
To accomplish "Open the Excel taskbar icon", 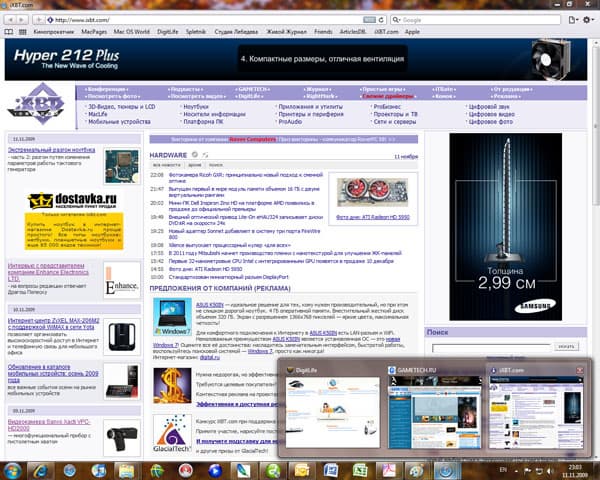I will (x=360, y=470).
